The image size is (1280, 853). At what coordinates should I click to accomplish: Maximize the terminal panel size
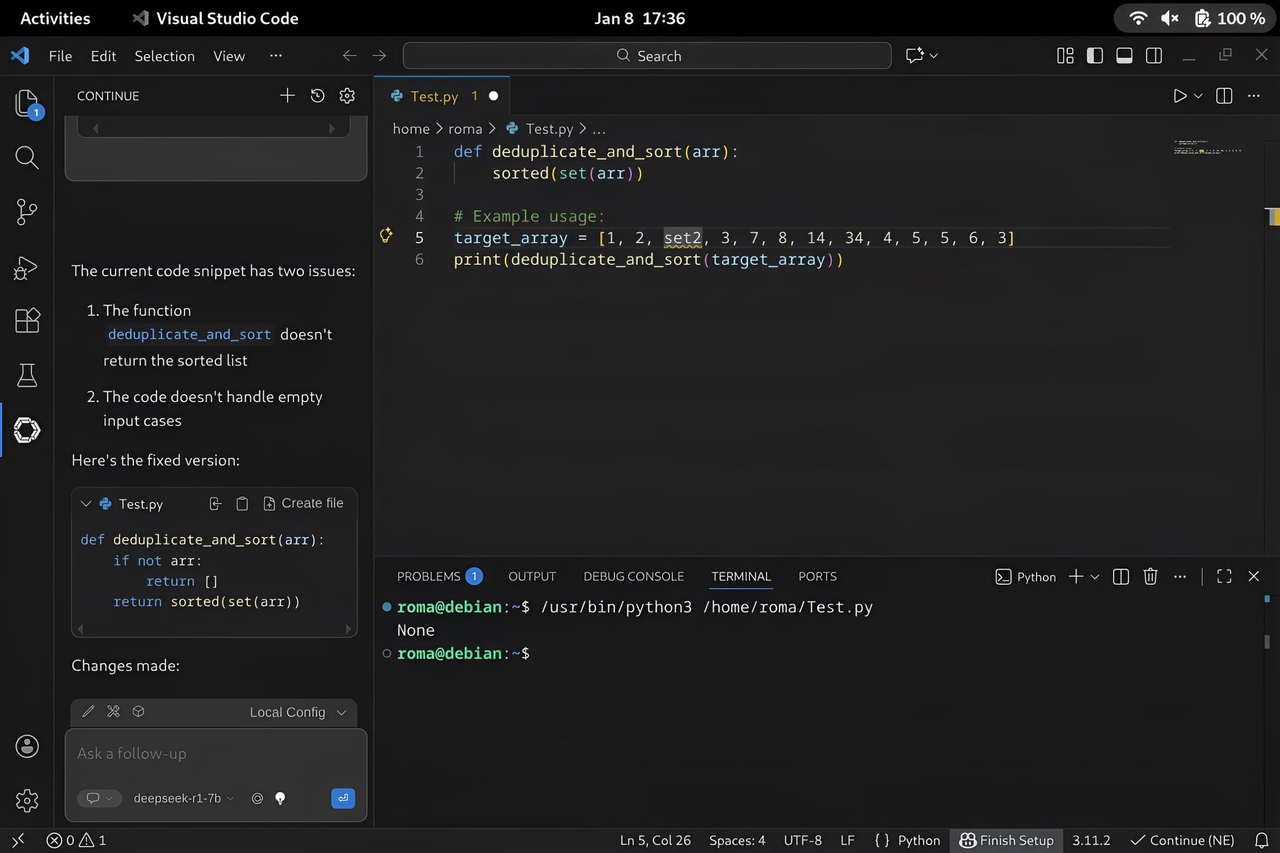[x=1224, y=576]
